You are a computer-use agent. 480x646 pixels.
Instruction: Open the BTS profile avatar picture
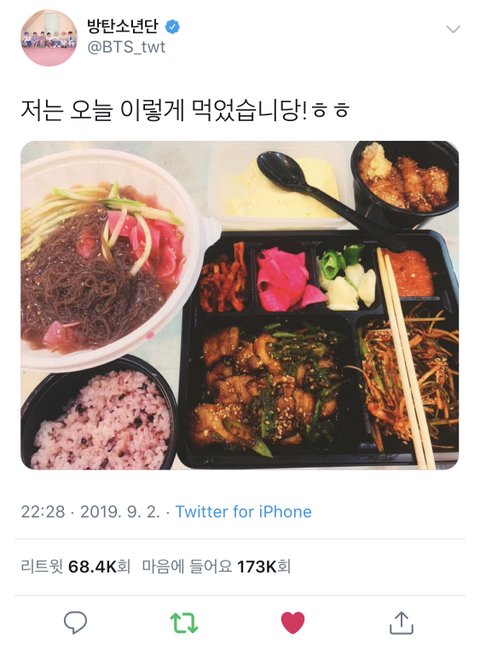(49, 38)
